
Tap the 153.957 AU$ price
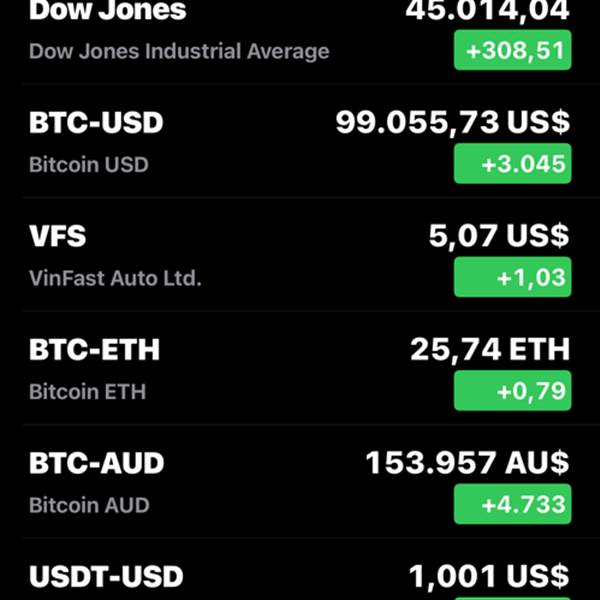(x=468, y=463)
